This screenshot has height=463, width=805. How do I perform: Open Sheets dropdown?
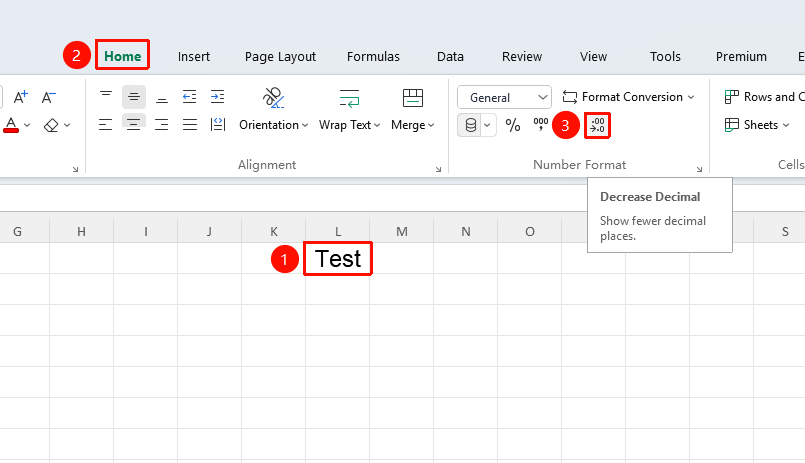coord(757,125)
